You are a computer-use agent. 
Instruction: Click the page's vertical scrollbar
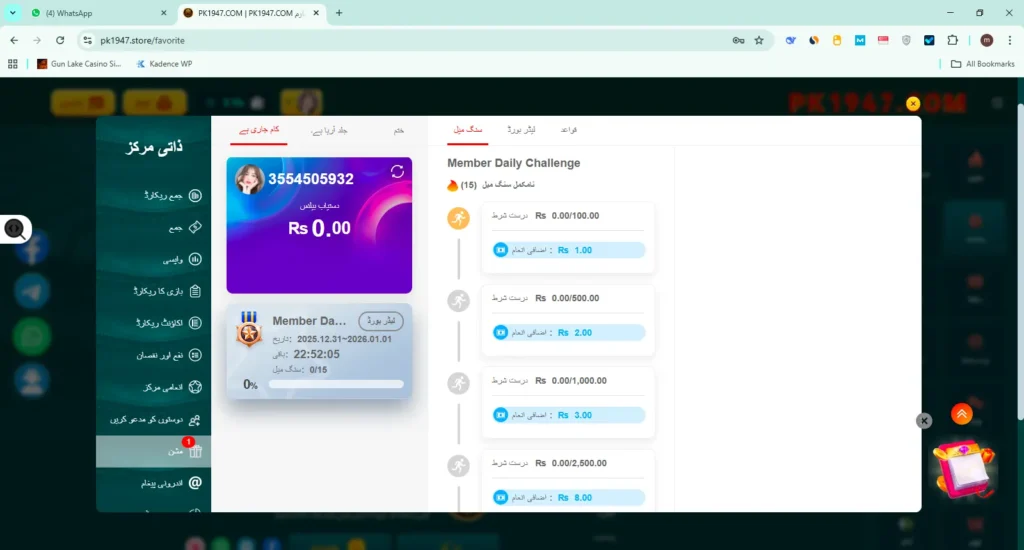click(1019, 261)
